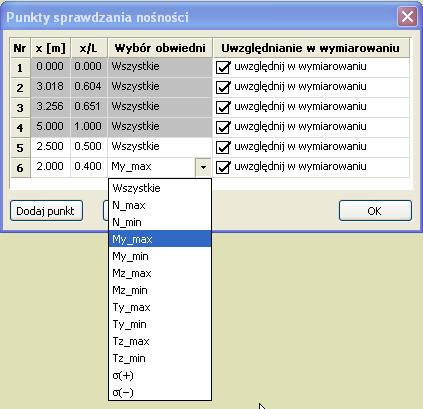Collapse the My_max dropdown arrow in row 6
423x409 pixels.
203,167
